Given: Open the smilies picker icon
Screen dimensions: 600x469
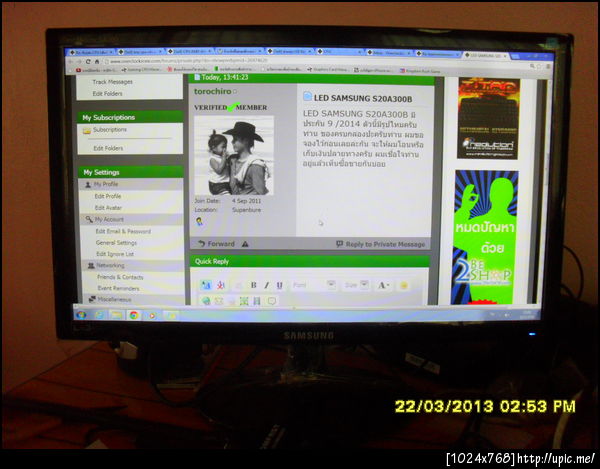Looking at the screenshot, I should 404,285.
